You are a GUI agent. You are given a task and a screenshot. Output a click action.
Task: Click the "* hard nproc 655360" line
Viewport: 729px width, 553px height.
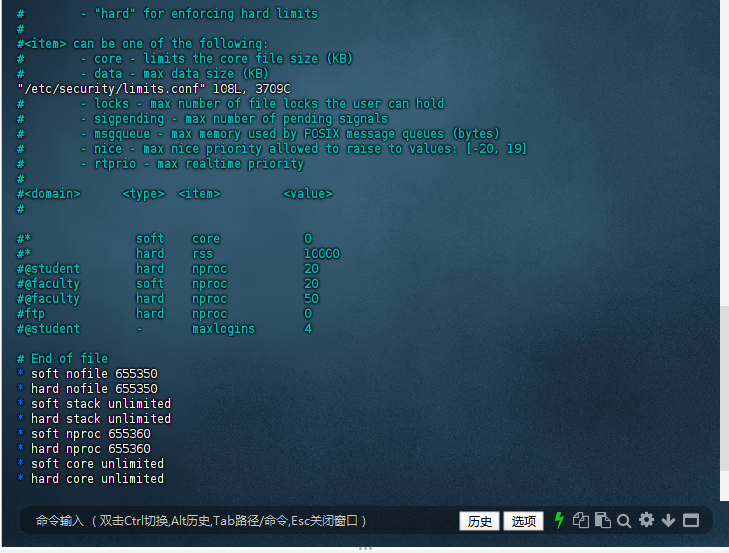(x=84, y=449)
